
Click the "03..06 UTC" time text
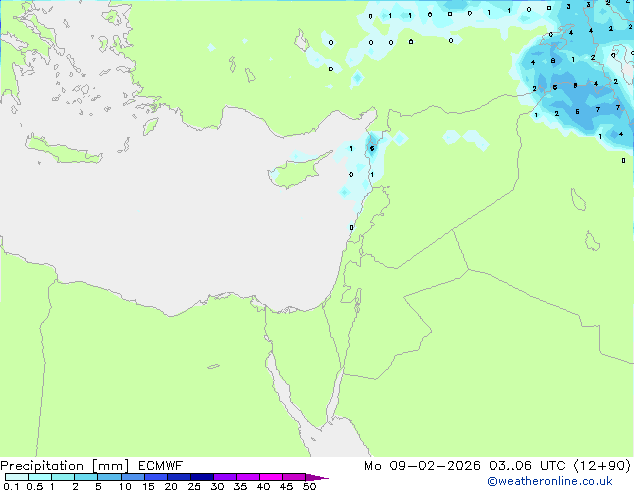[527, 466]
